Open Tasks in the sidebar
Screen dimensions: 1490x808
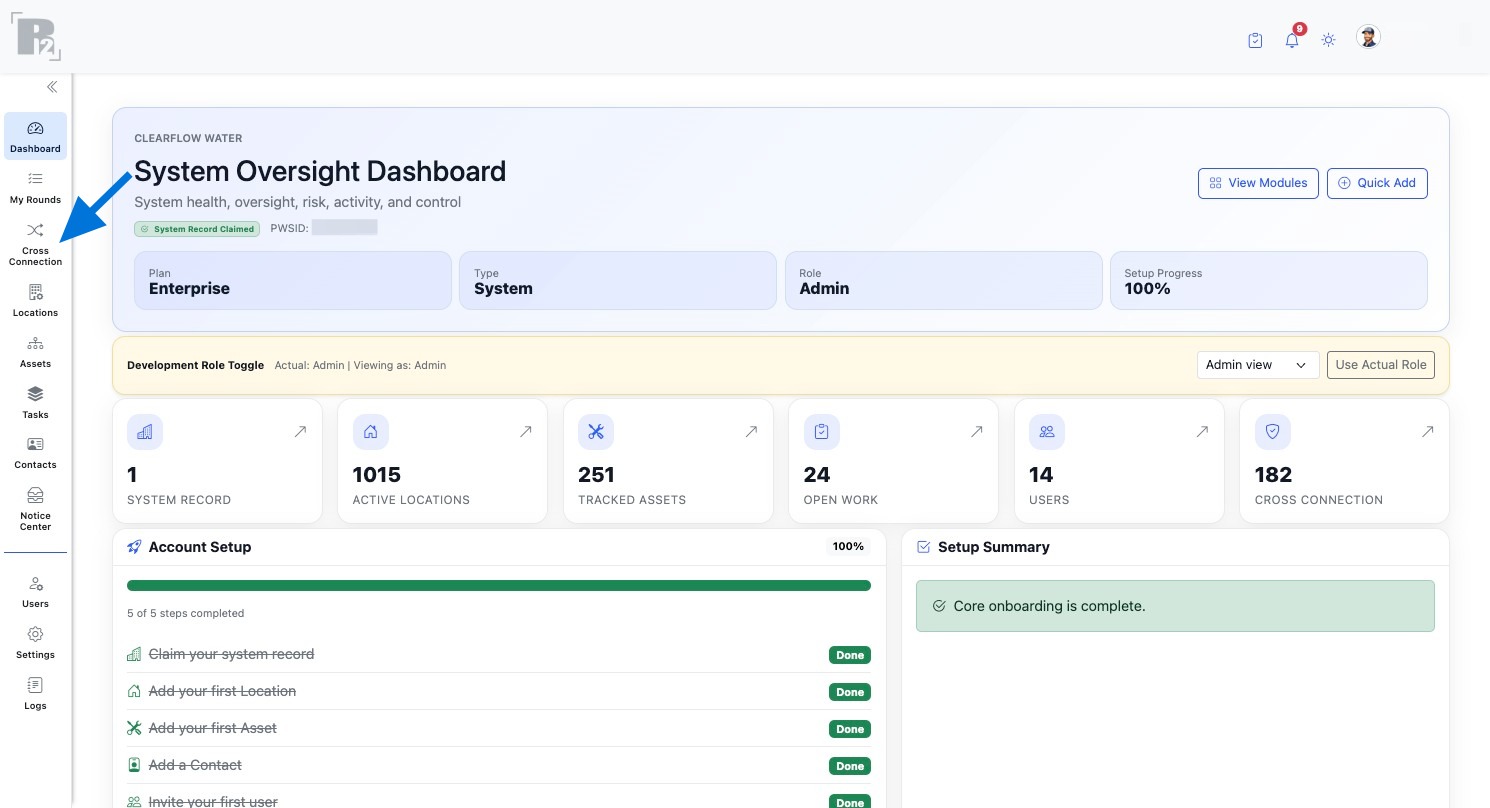pos(35,402)
